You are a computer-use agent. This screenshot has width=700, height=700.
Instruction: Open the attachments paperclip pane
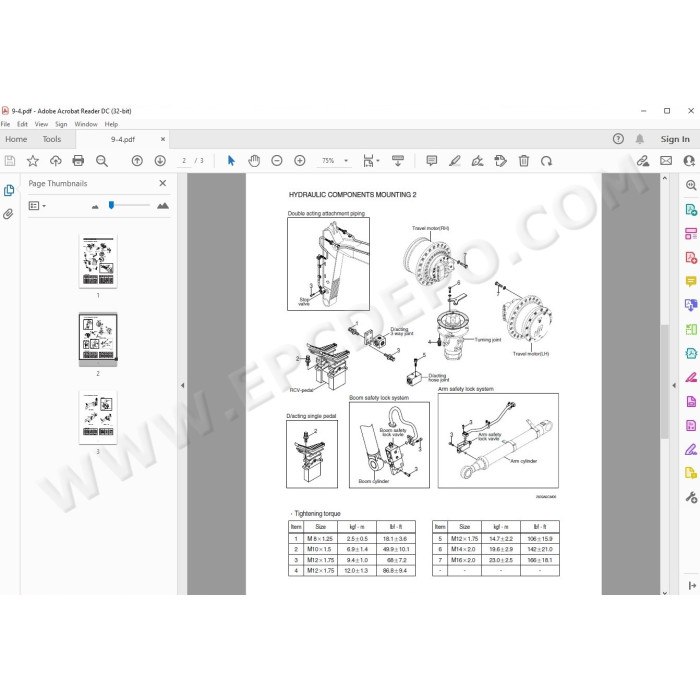[8, 214]
